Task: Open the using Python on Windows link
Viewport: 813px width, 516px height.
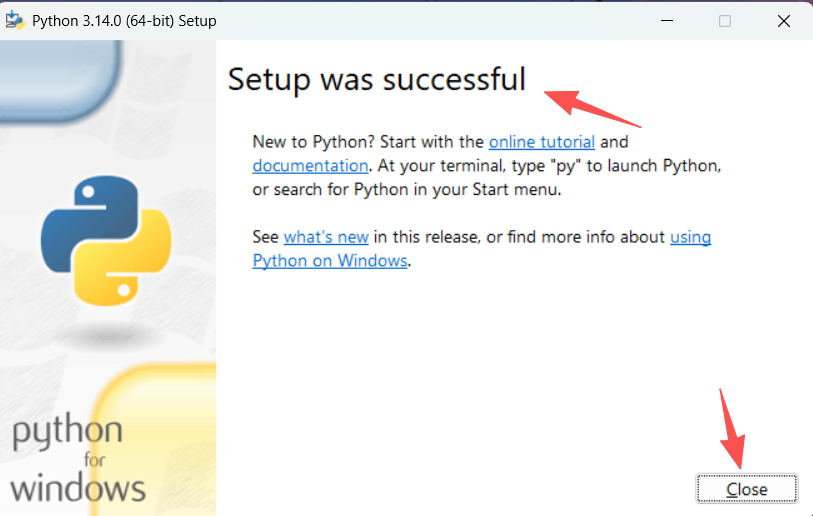Action: coord(330,261)
